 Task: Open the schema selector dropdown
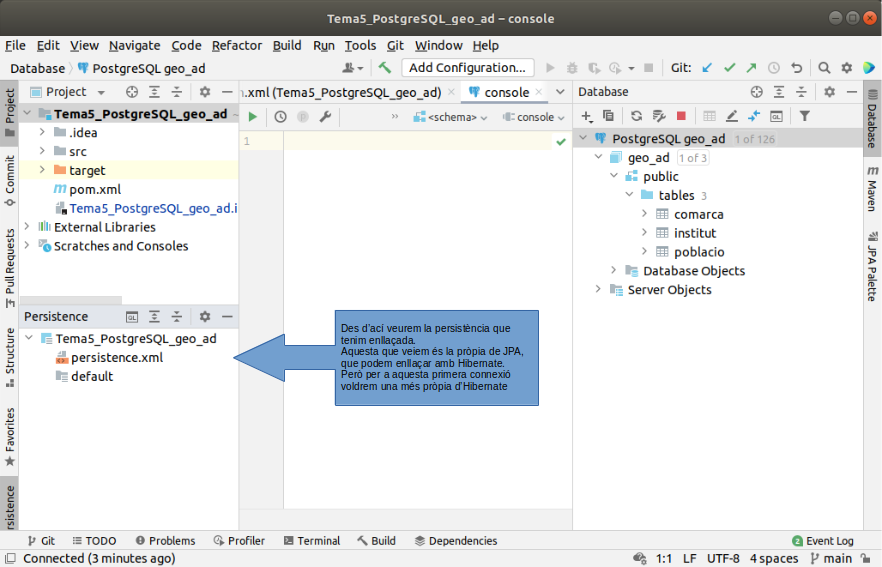click(450, 117)
